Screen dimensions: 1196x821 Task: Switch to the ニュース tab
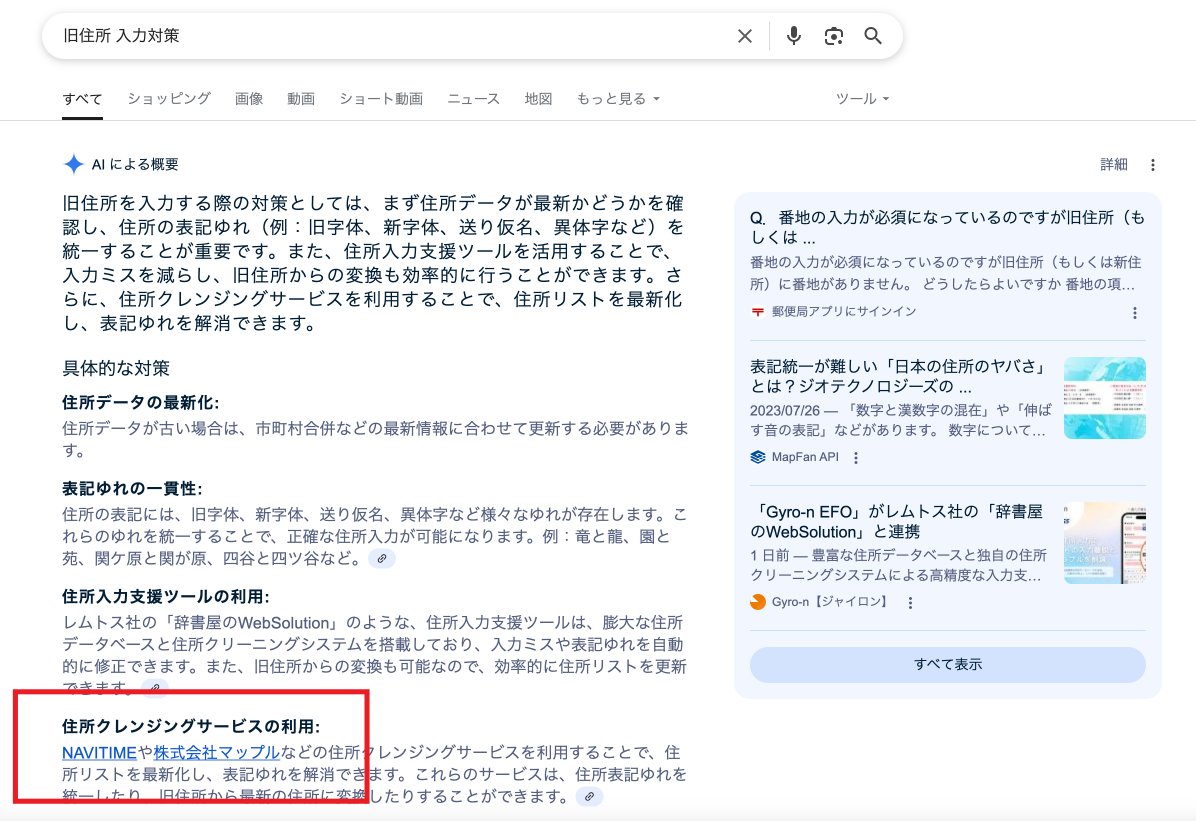pos(474,99)
